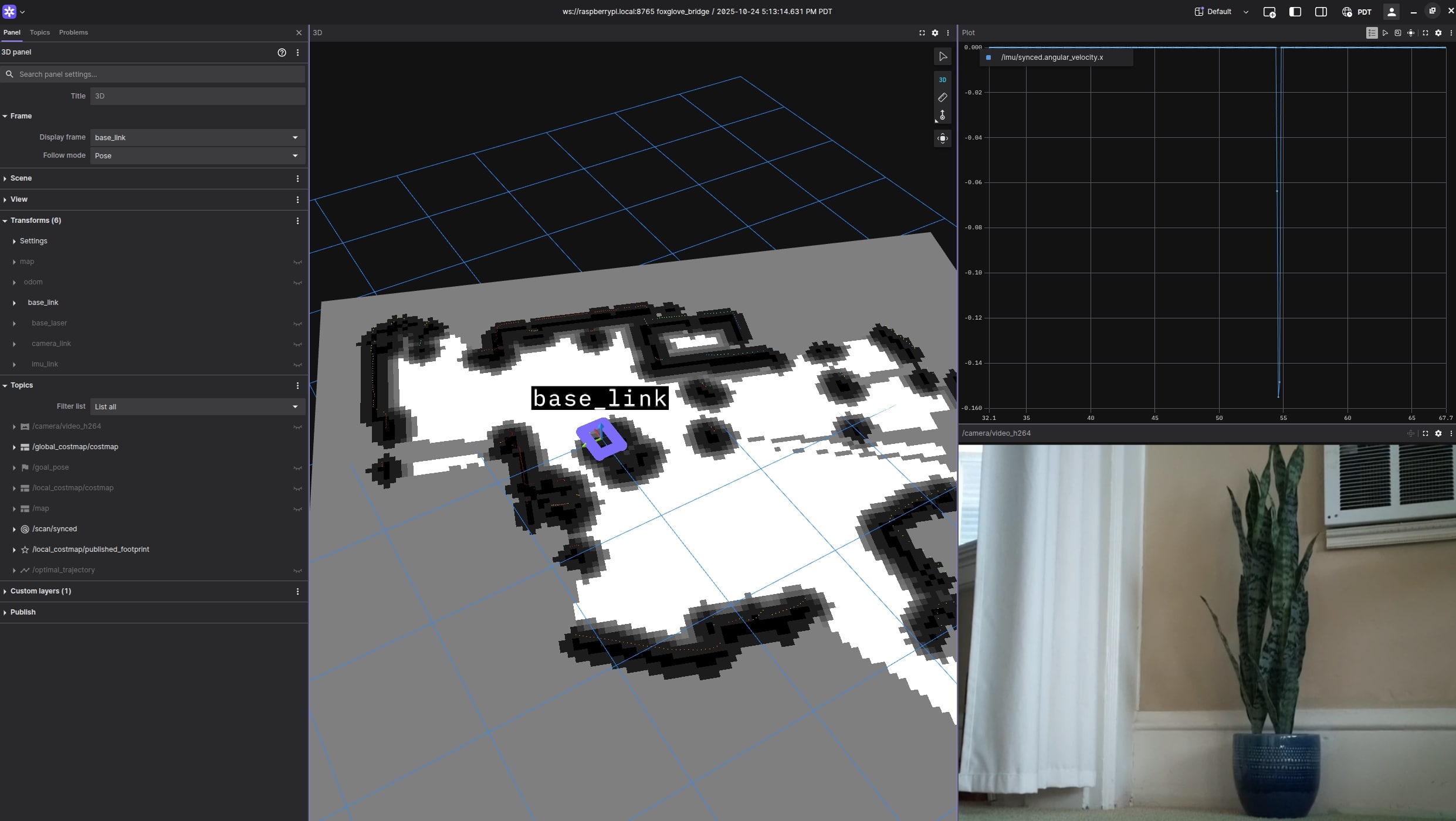The image size is (1456, 821).
Task: Open the Follow mode Pose dropdown
Action: click(197, 155)
